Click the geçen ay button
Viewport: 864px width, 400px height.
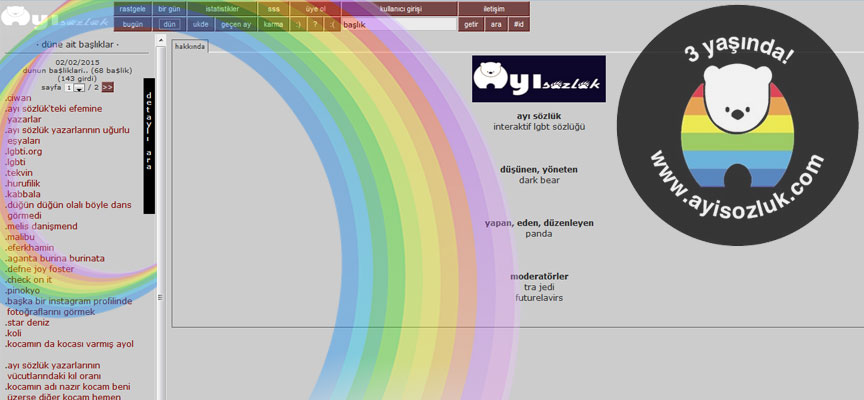tap(236, 24)
